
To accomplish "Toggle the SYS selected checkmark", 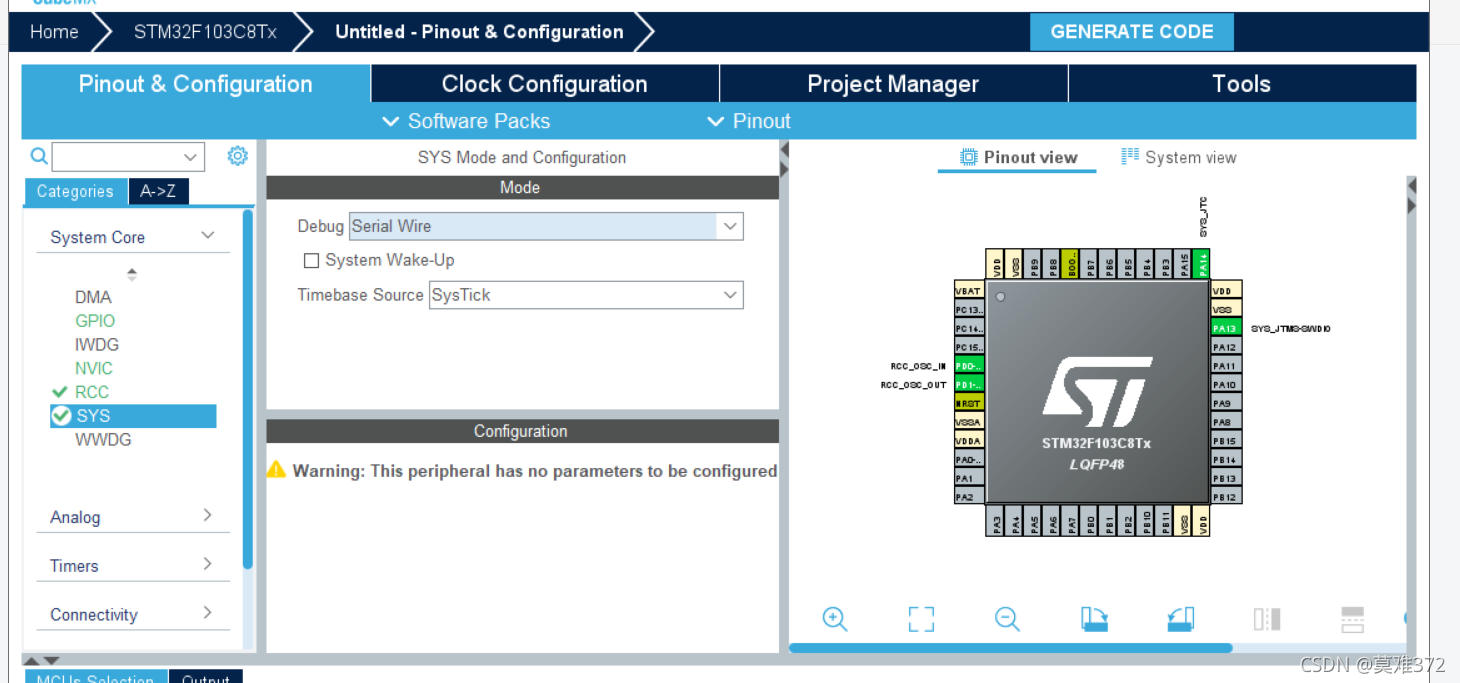I will [x=61, y=415].
